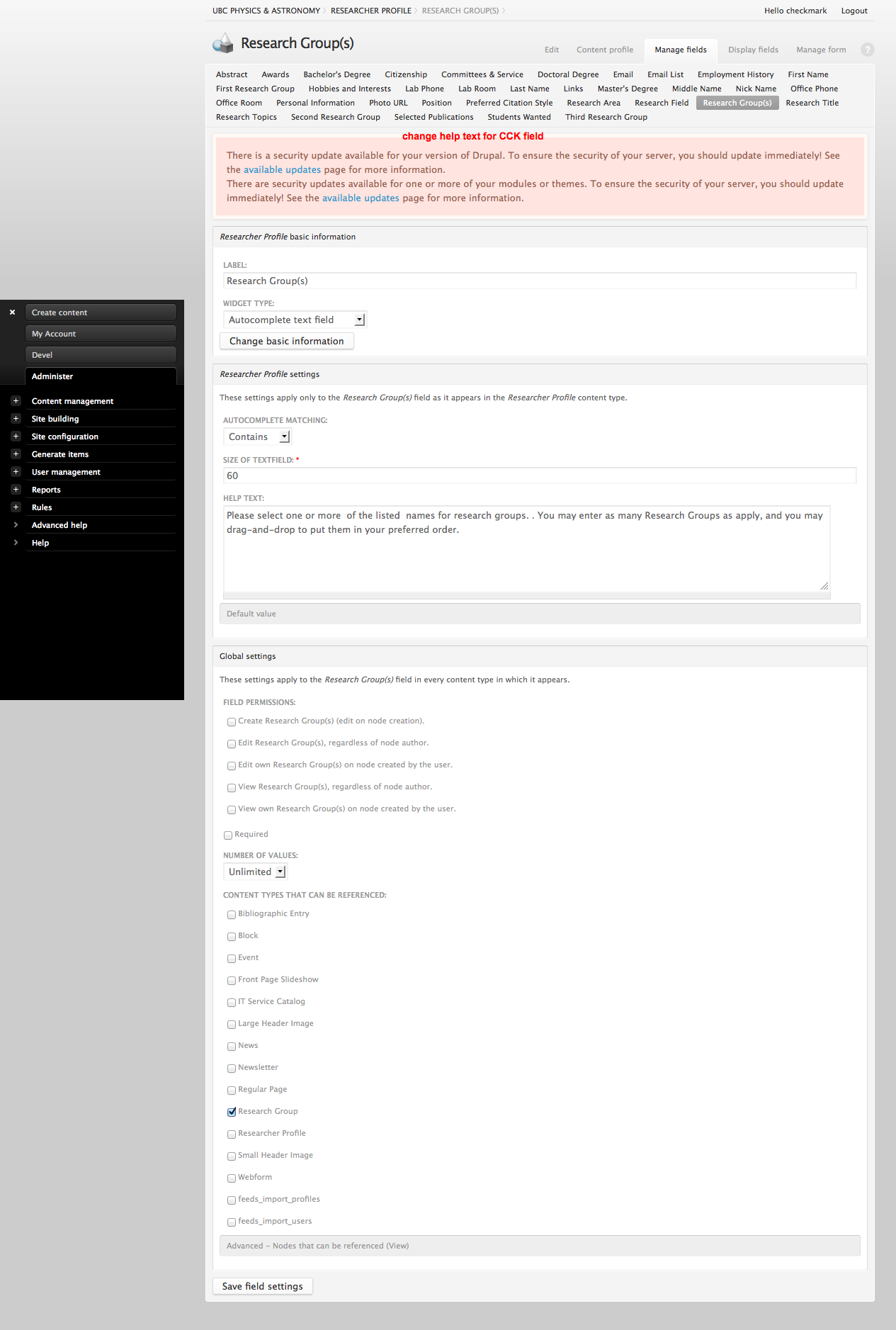Open Advanced help arrow icon
Viewport: 896px width, 1330px height.
16,525
